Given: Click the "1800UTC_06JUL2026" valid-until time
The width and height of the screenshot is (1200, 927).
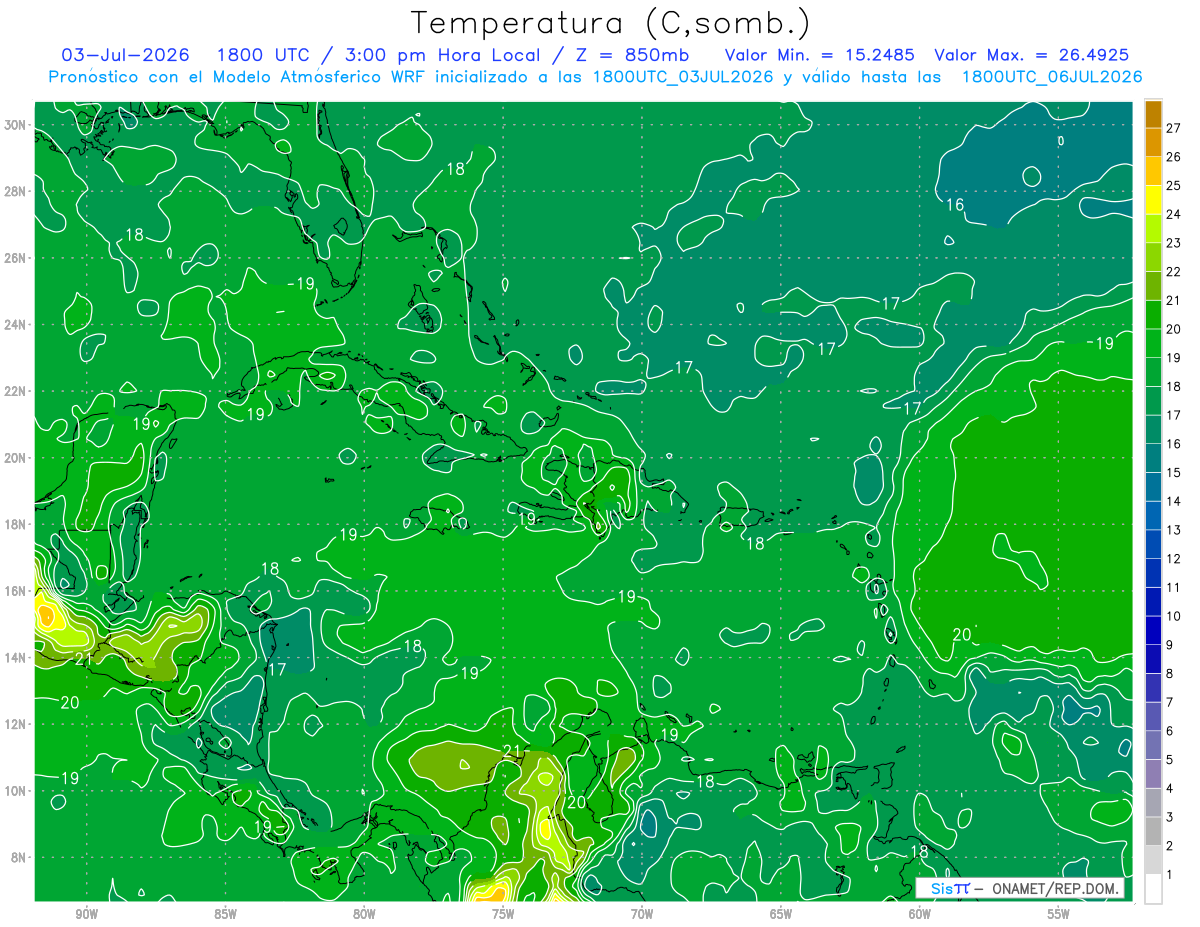Looking at the screenshot, I should click(1052, 77).
